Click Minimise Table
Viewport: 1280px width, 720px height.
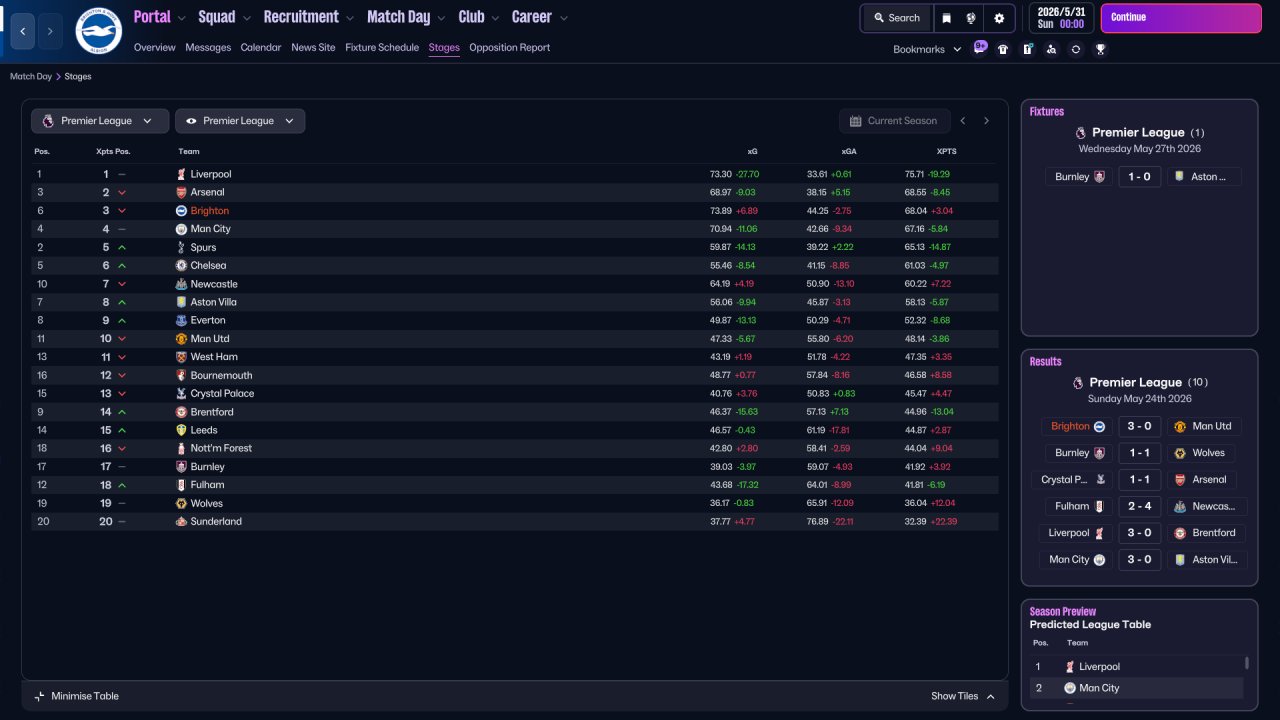(x=76, y=696)
